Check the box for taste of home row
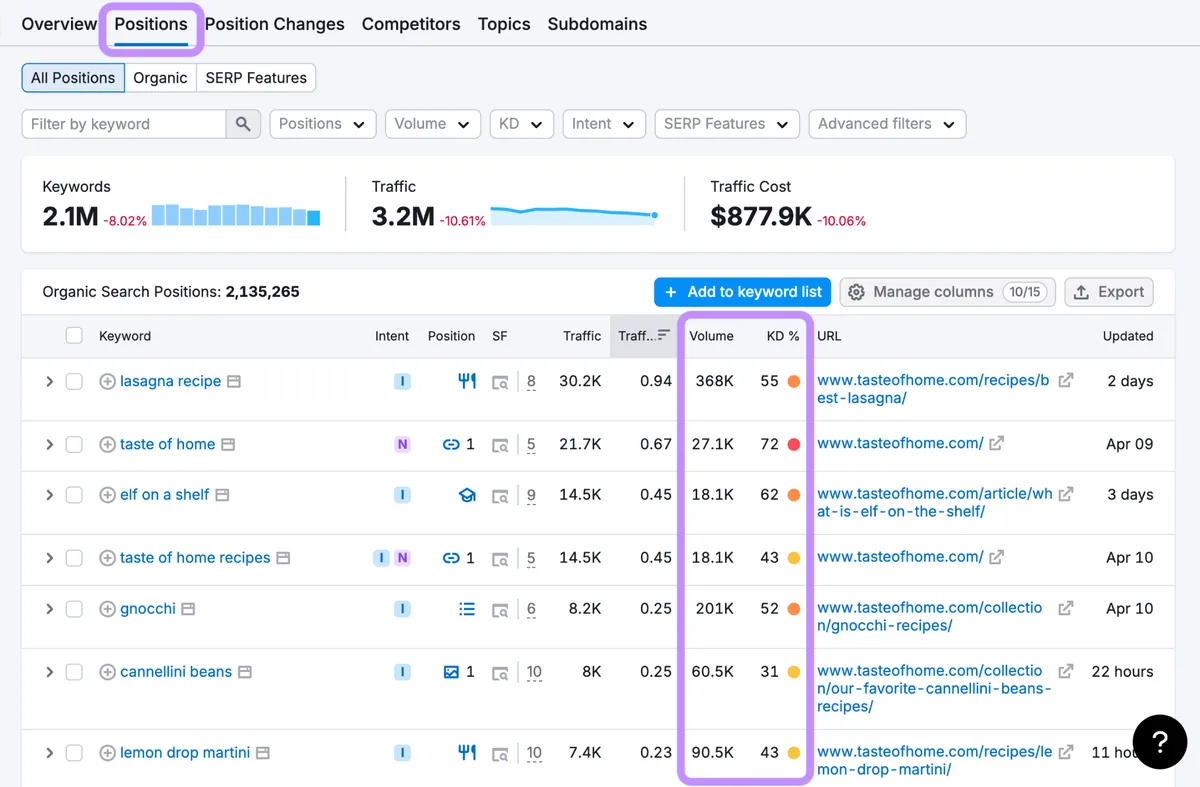1200x787 pixels. pos(74,444)
